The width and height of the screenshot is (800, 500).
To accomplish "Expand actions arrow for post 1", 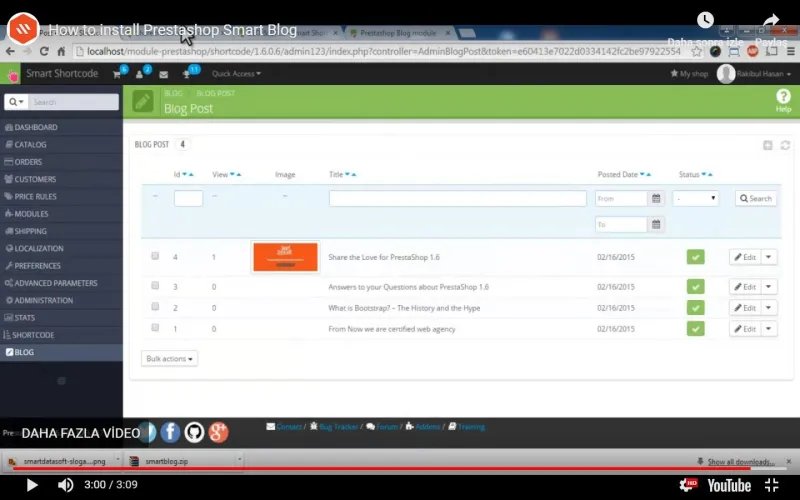I will point(769,329).
